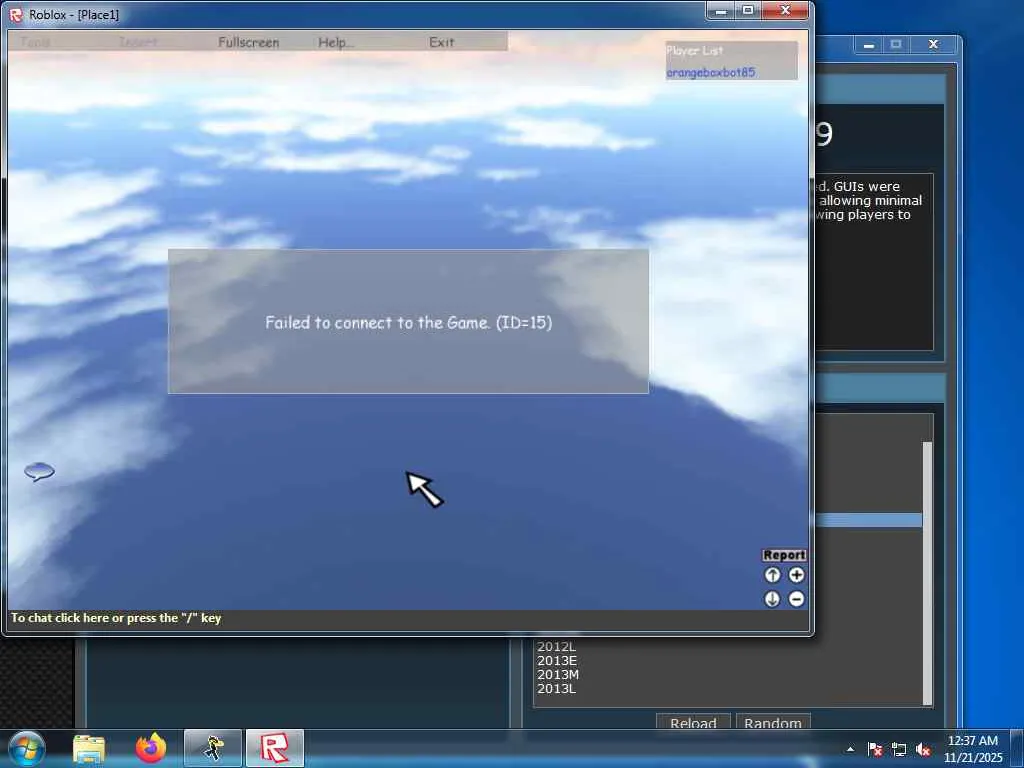Click the muted volume tray icon
This screenshot has height=768, width=1024.
click(x=923, y=749)
